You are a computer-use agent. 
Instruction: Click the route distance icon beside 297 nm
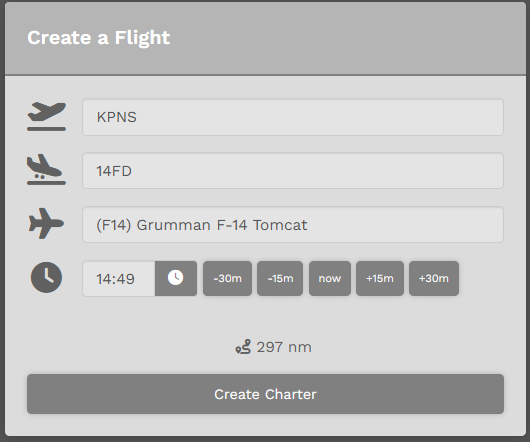243,347
